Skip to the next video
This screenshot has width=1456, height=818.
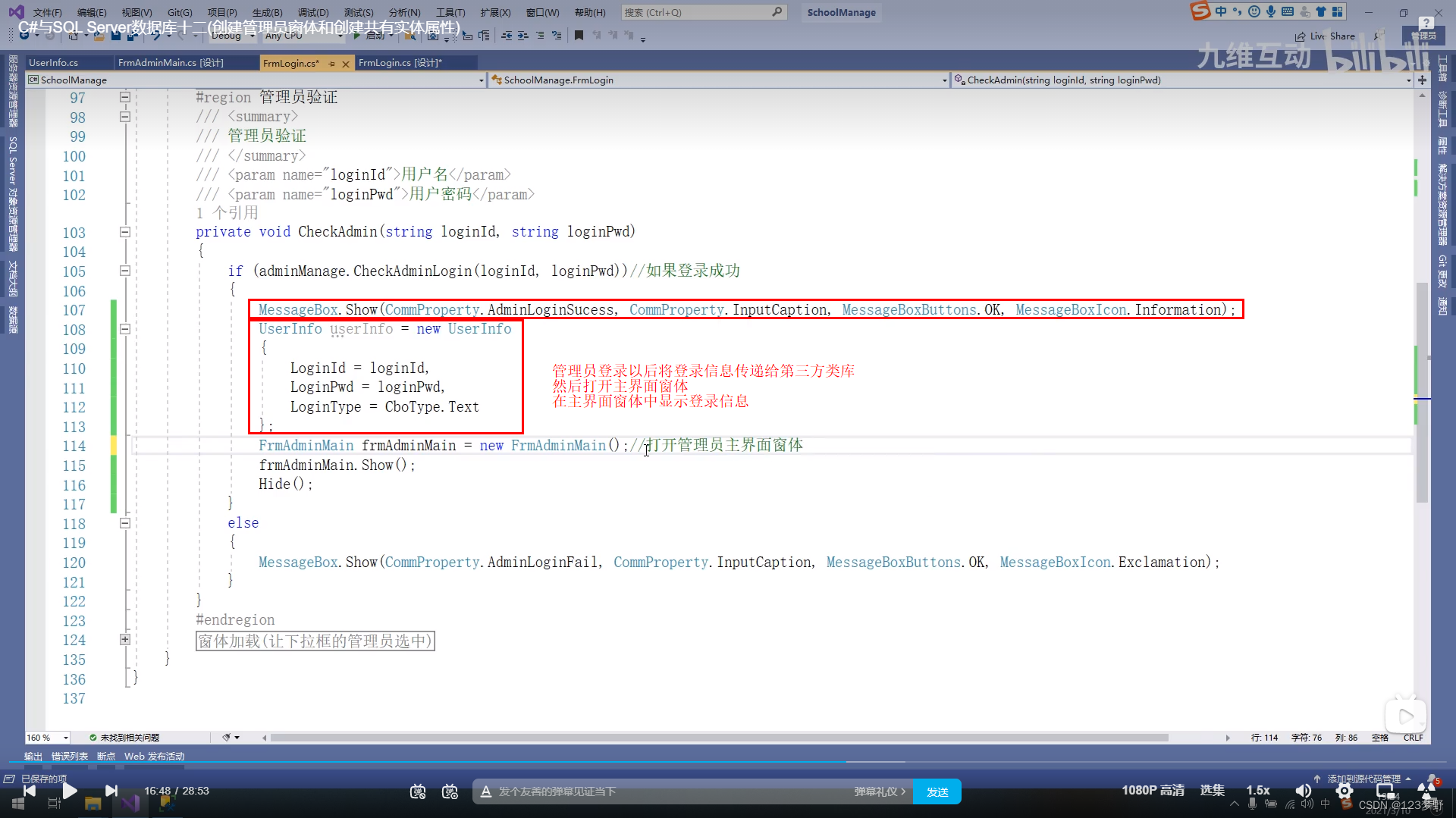point(111,791)
